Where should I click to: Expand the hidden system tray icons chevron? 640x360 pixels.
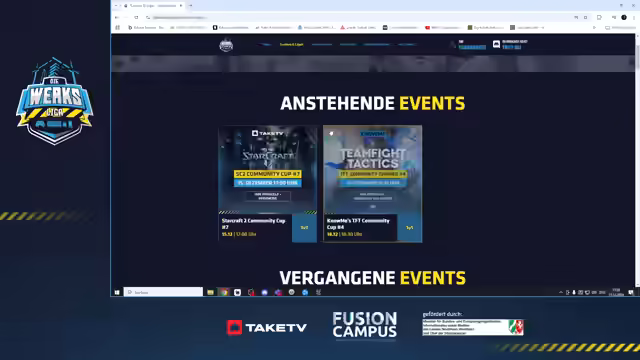tap(561, 292)
